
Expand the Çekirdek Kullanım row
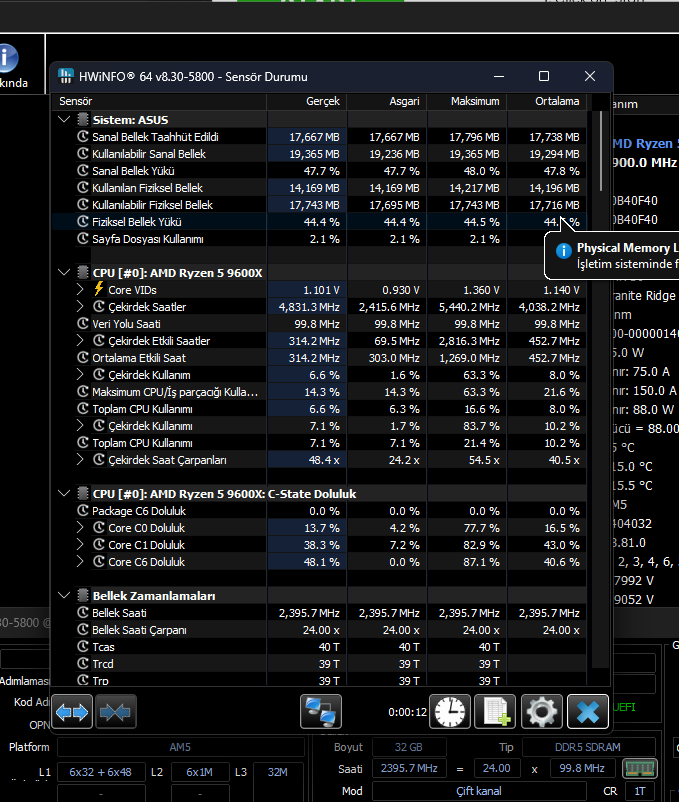tap(80, 374)
